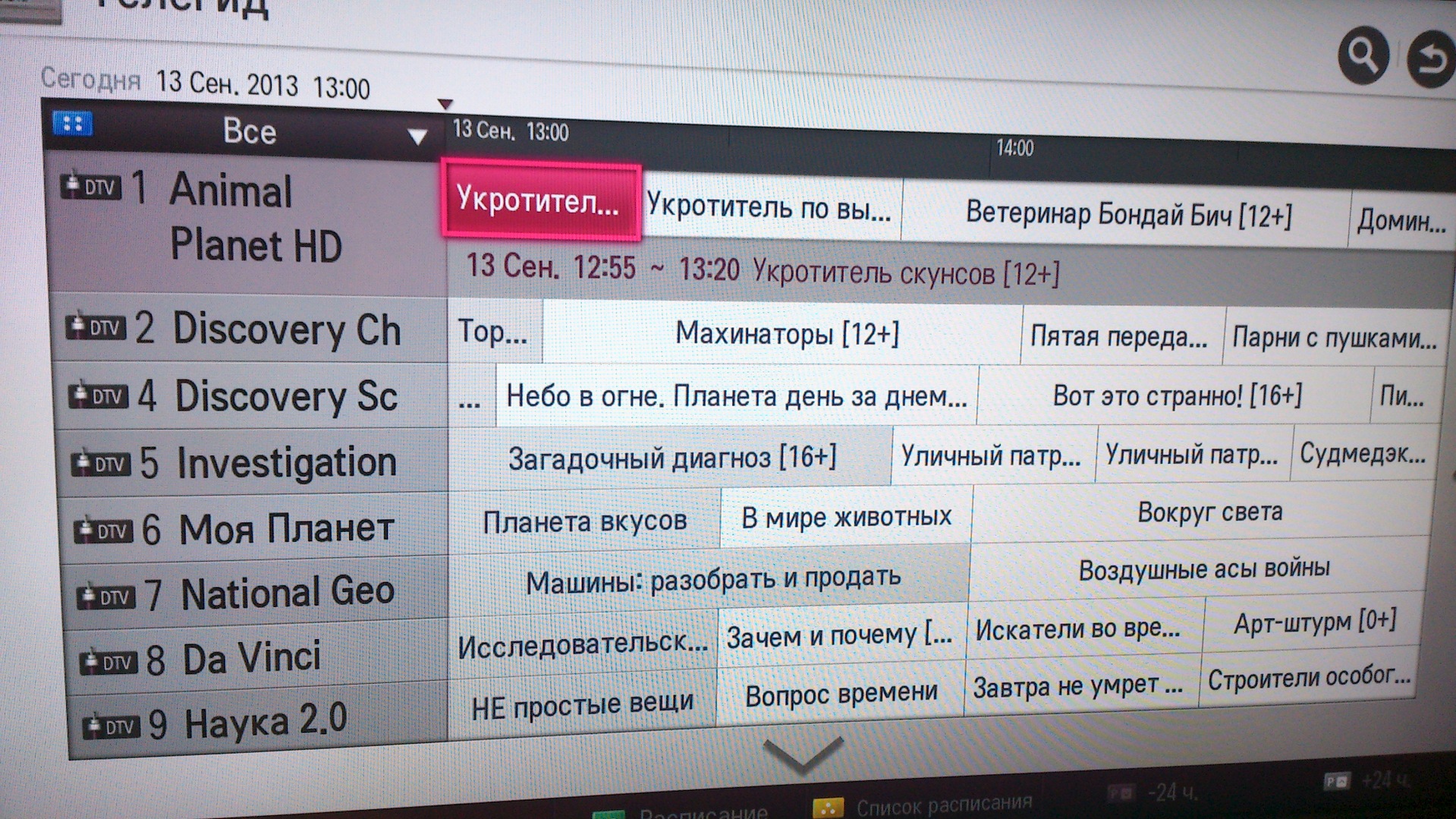Select Небо в огне. Планета день за днем
The image size is (1456, 819).
pyautogui.click(x=737, y=396)
